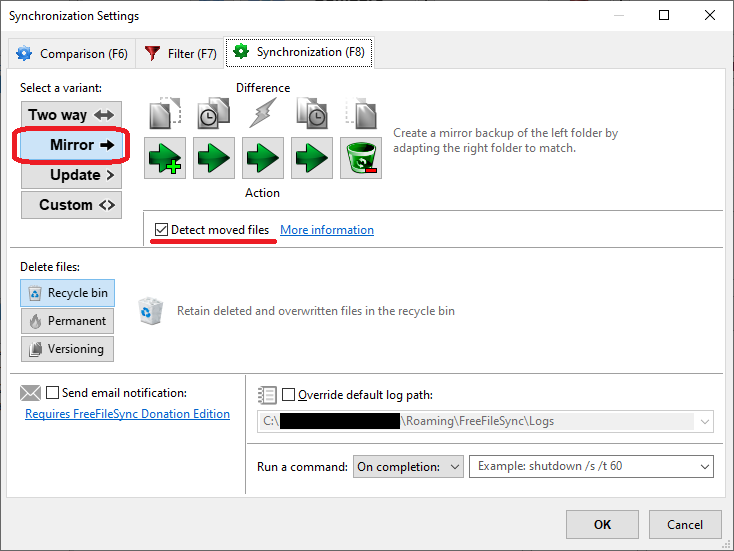Expand the log folder path dropdown
Screen dimensions: 734x551
[x=705, y=422]
